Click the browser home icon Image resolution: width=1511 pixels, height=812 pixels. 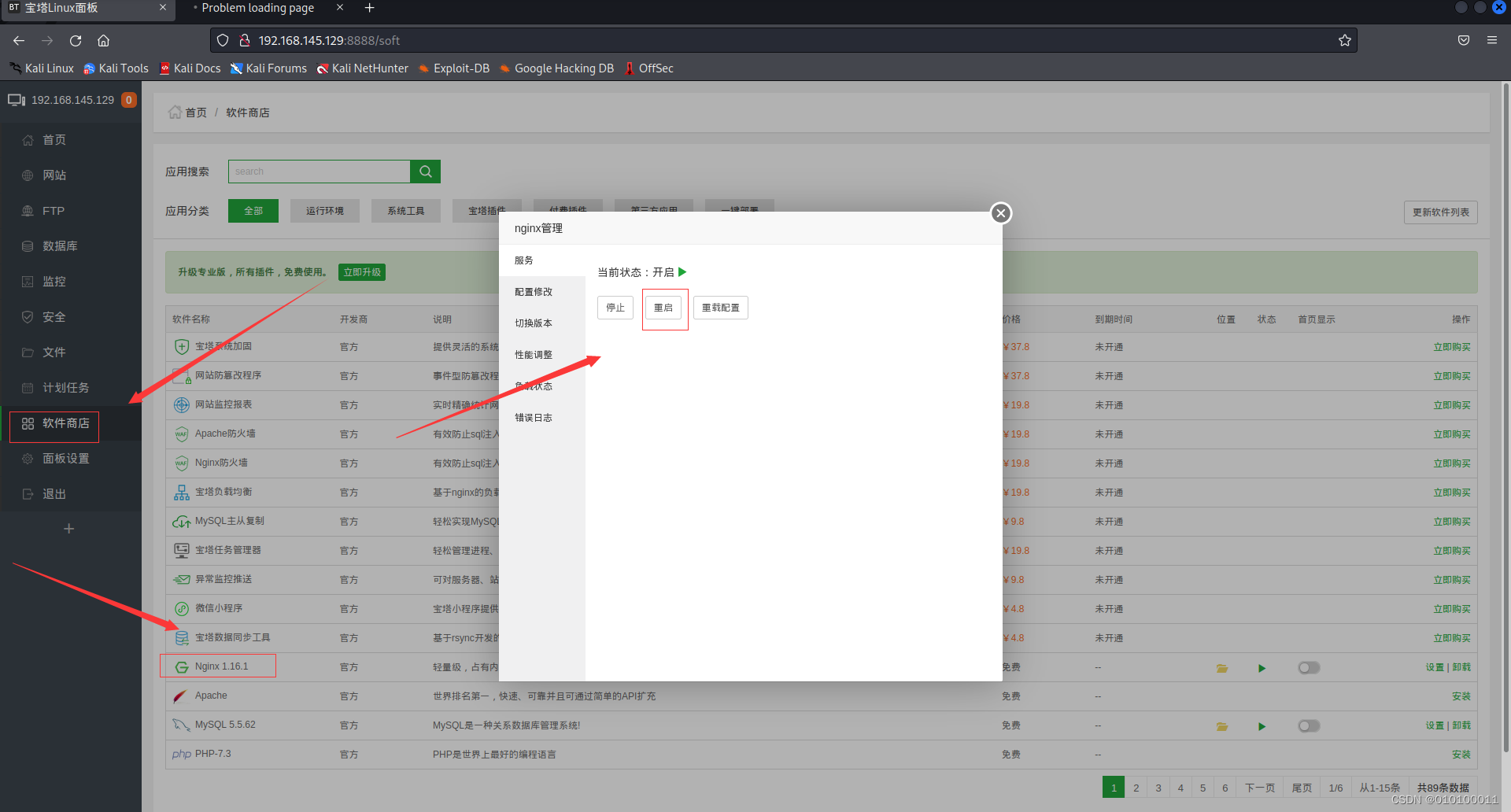(103, 40)
